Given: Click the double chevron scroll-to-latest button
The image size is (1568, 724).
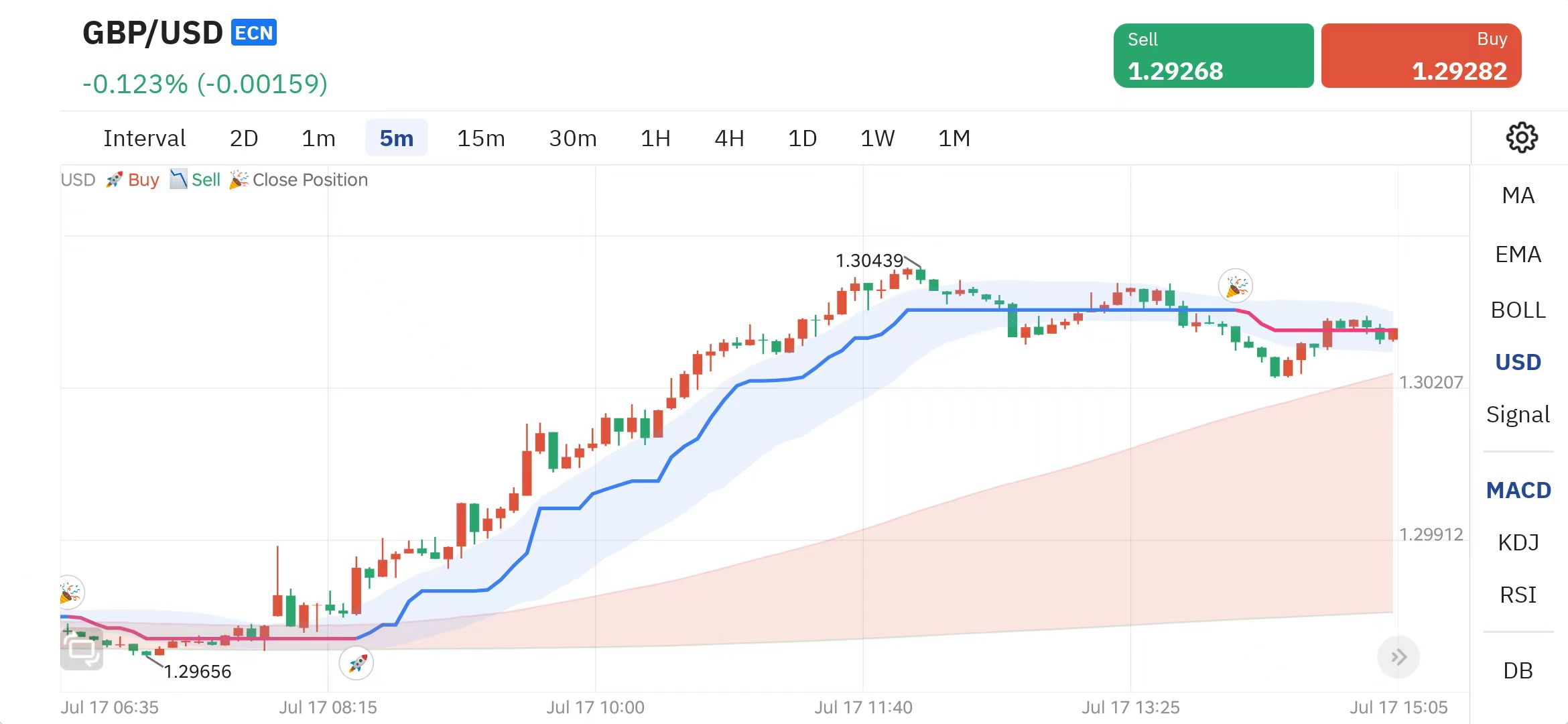Looking at the screenshot, I should tap(1398, 657).
